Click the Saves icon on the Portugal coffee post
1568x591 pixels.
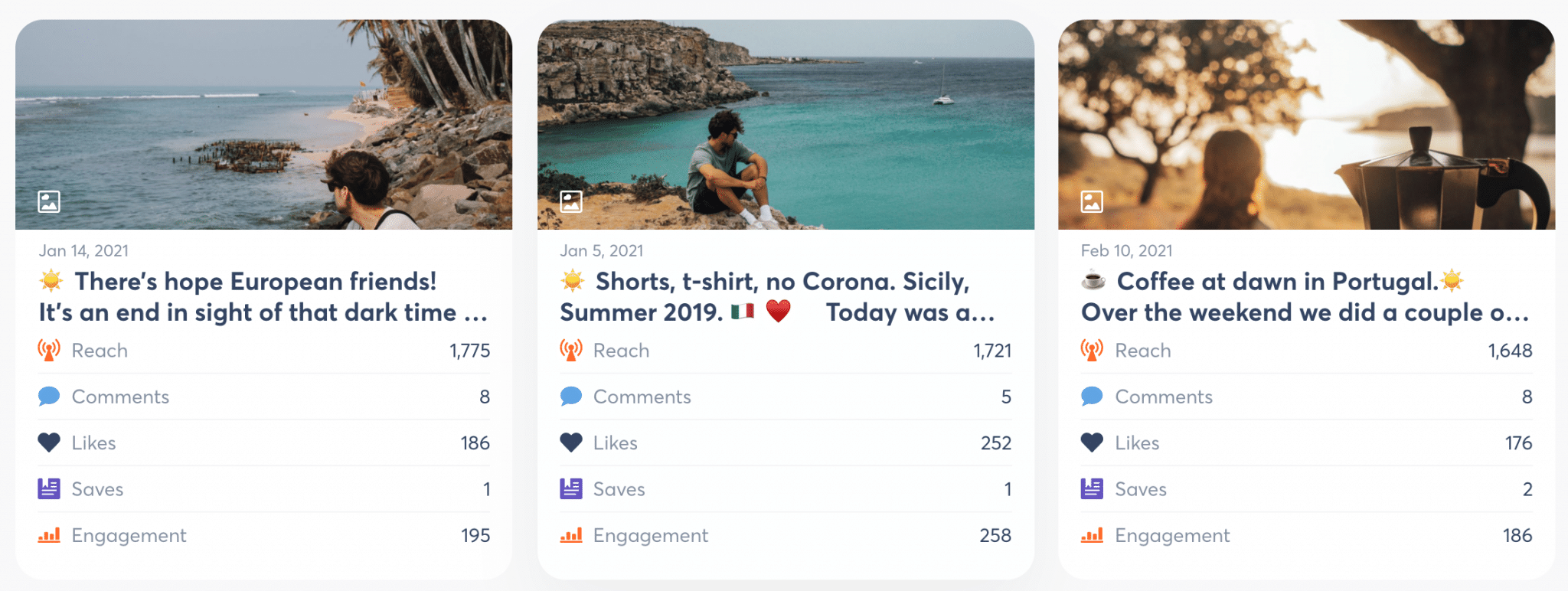(1092, 488)
